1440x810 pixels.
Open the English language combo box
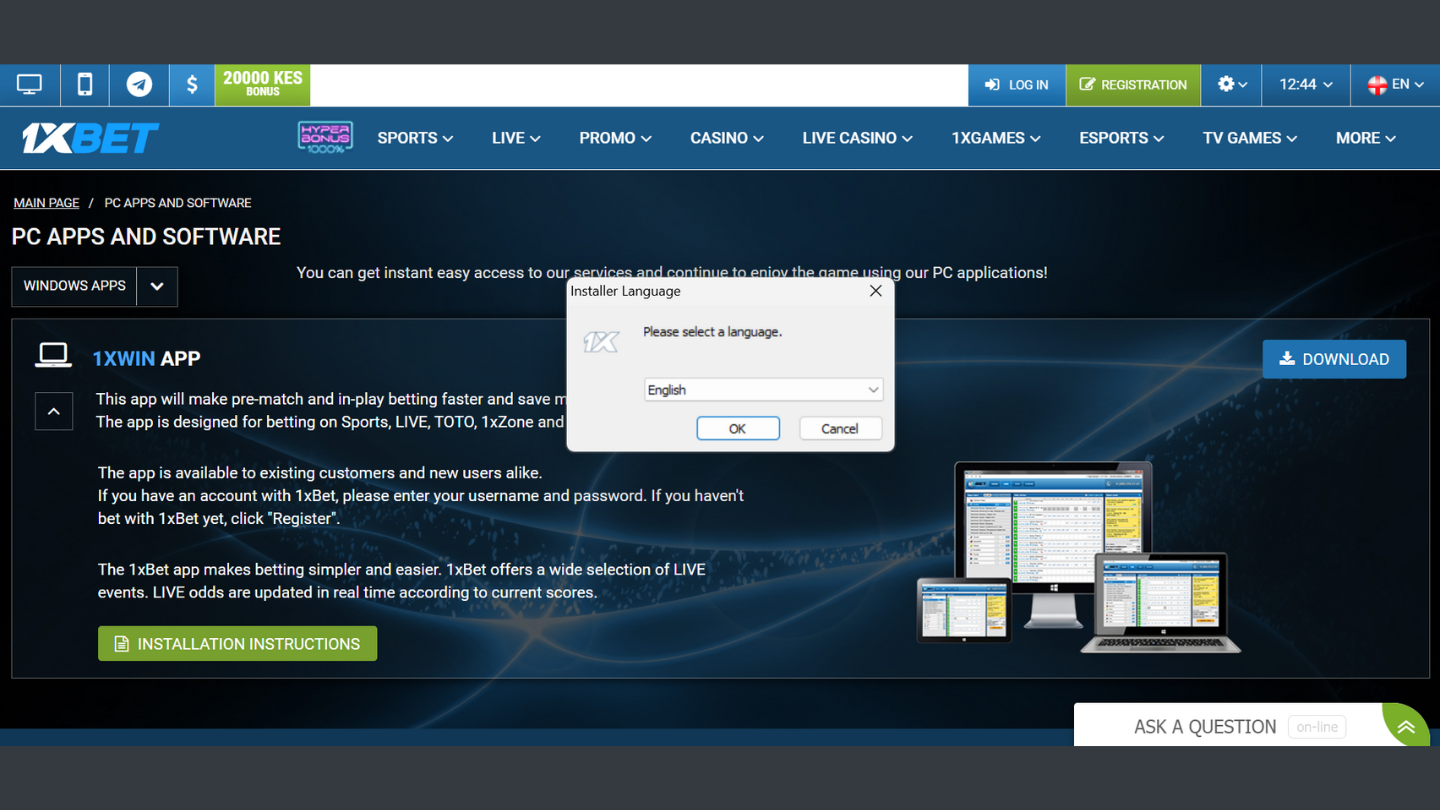(762, 390)
